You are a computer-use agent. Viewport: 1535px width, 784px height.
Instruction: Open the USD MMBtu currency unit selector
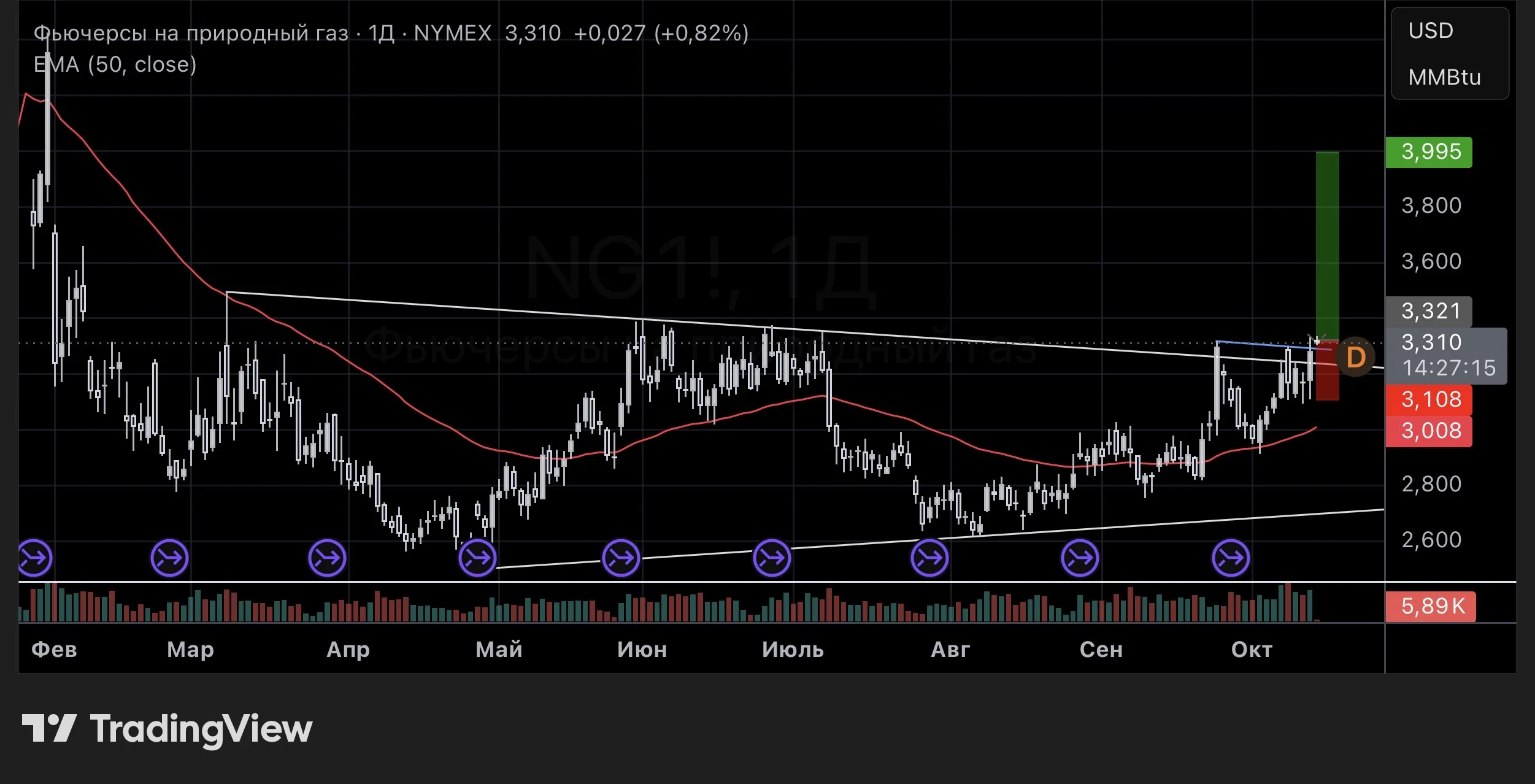pos(1450,53)
